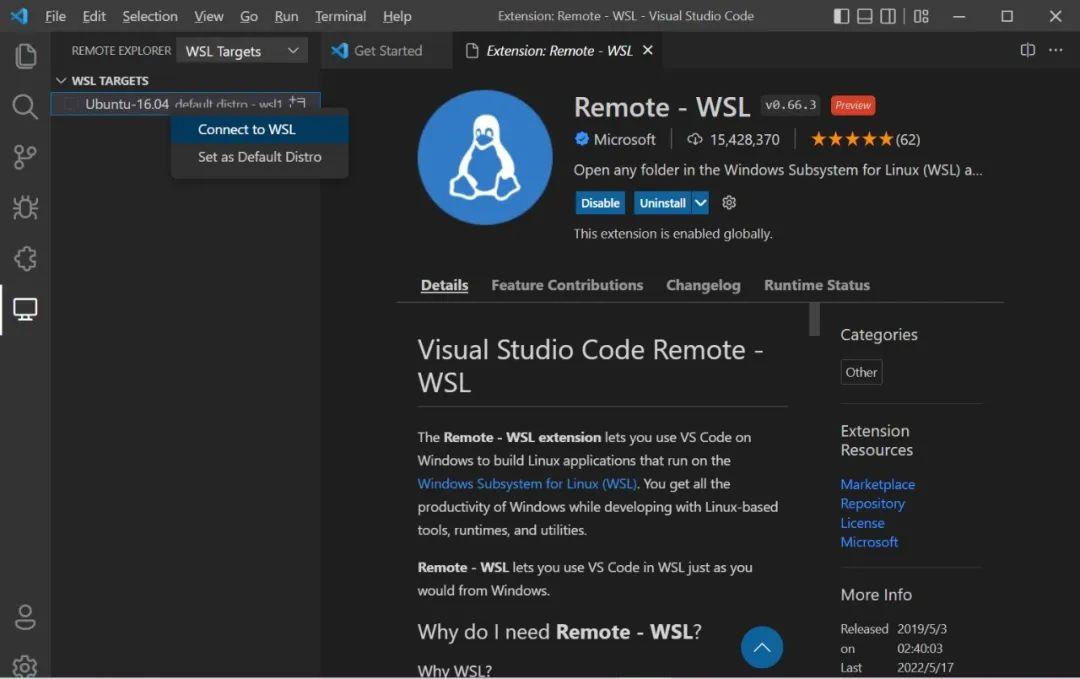Open the Run and Debug view
Viewport: 1080px width, 679px height.
click(x=25, y=207)
